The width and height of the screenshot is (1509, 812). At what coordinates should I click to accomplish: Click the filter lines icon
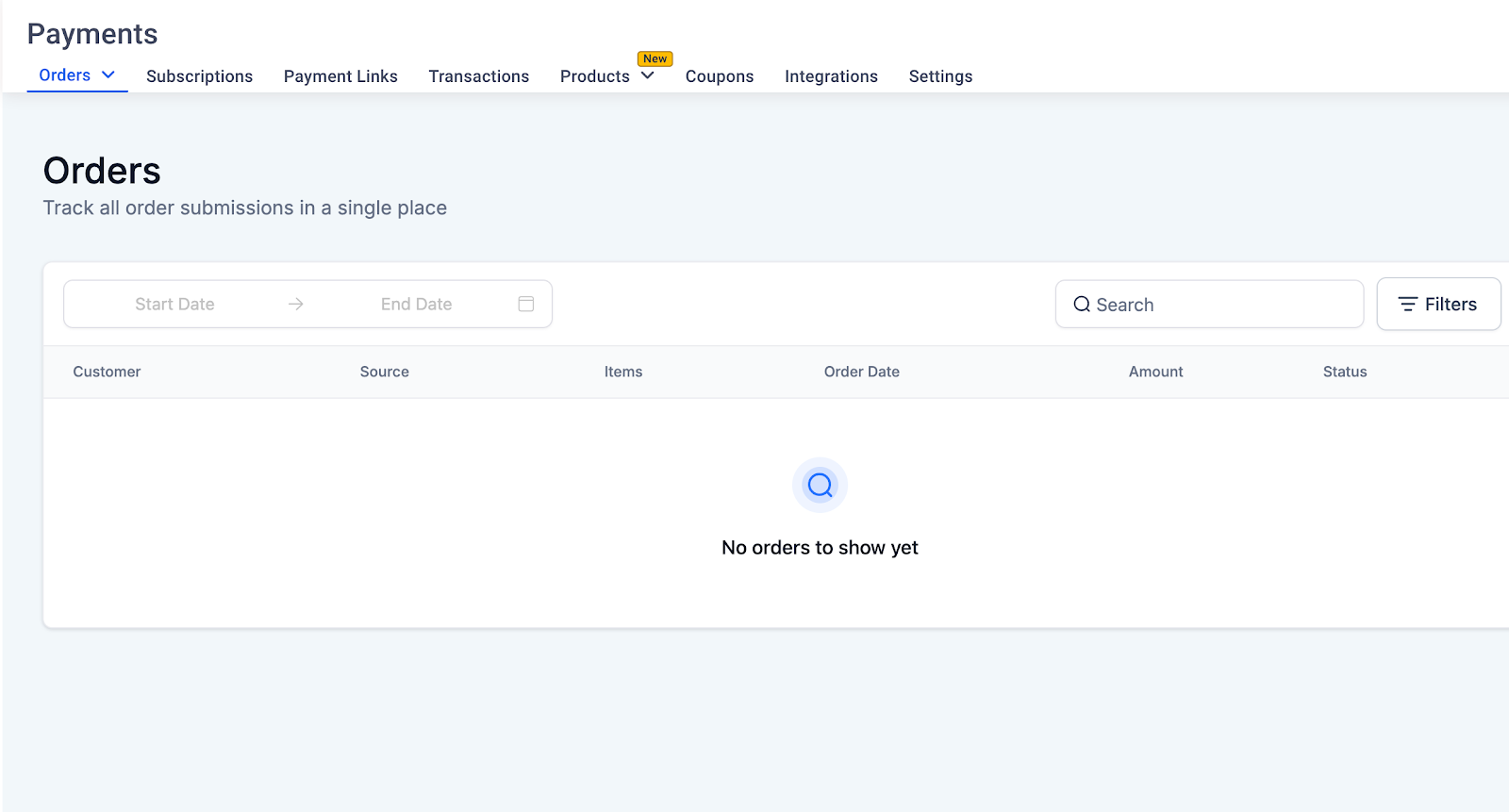1407,304
